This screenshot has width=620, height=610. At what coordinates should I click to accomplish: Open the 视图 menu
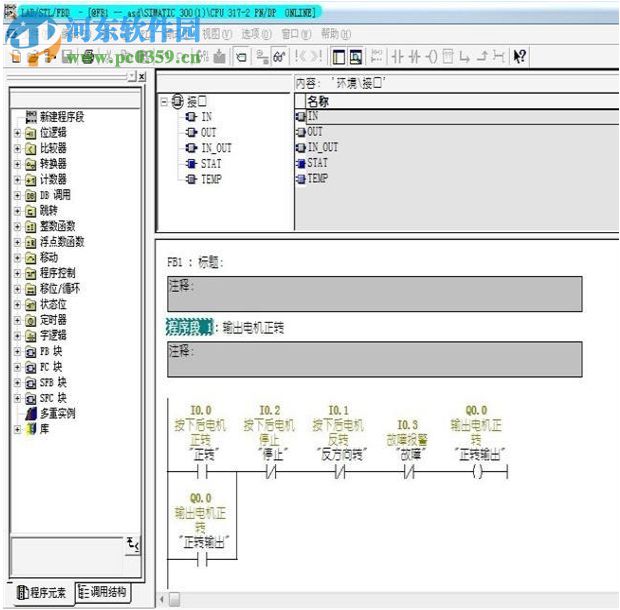217,34
